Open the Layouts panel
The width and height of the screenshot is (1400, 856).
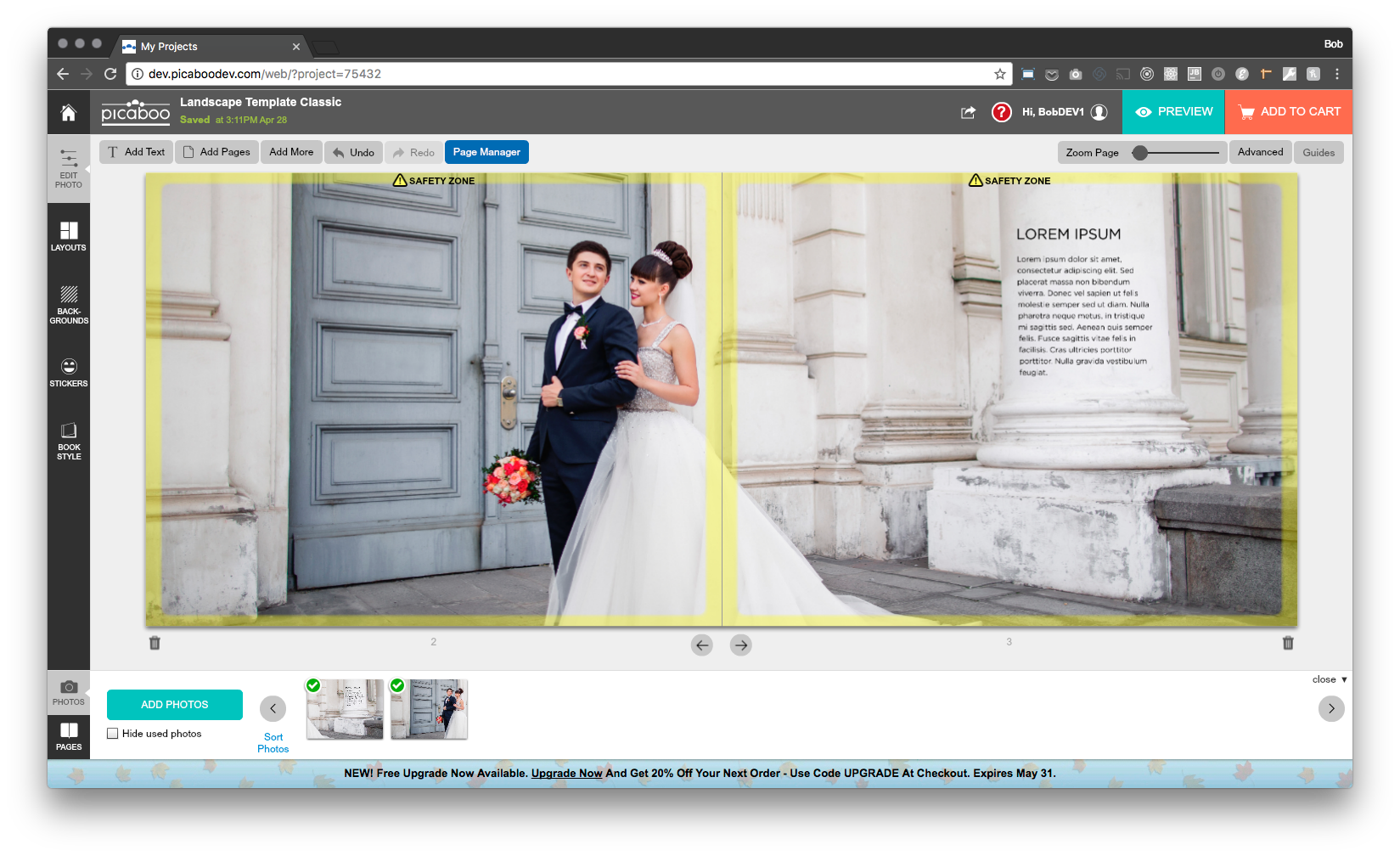tap(69, 236)
